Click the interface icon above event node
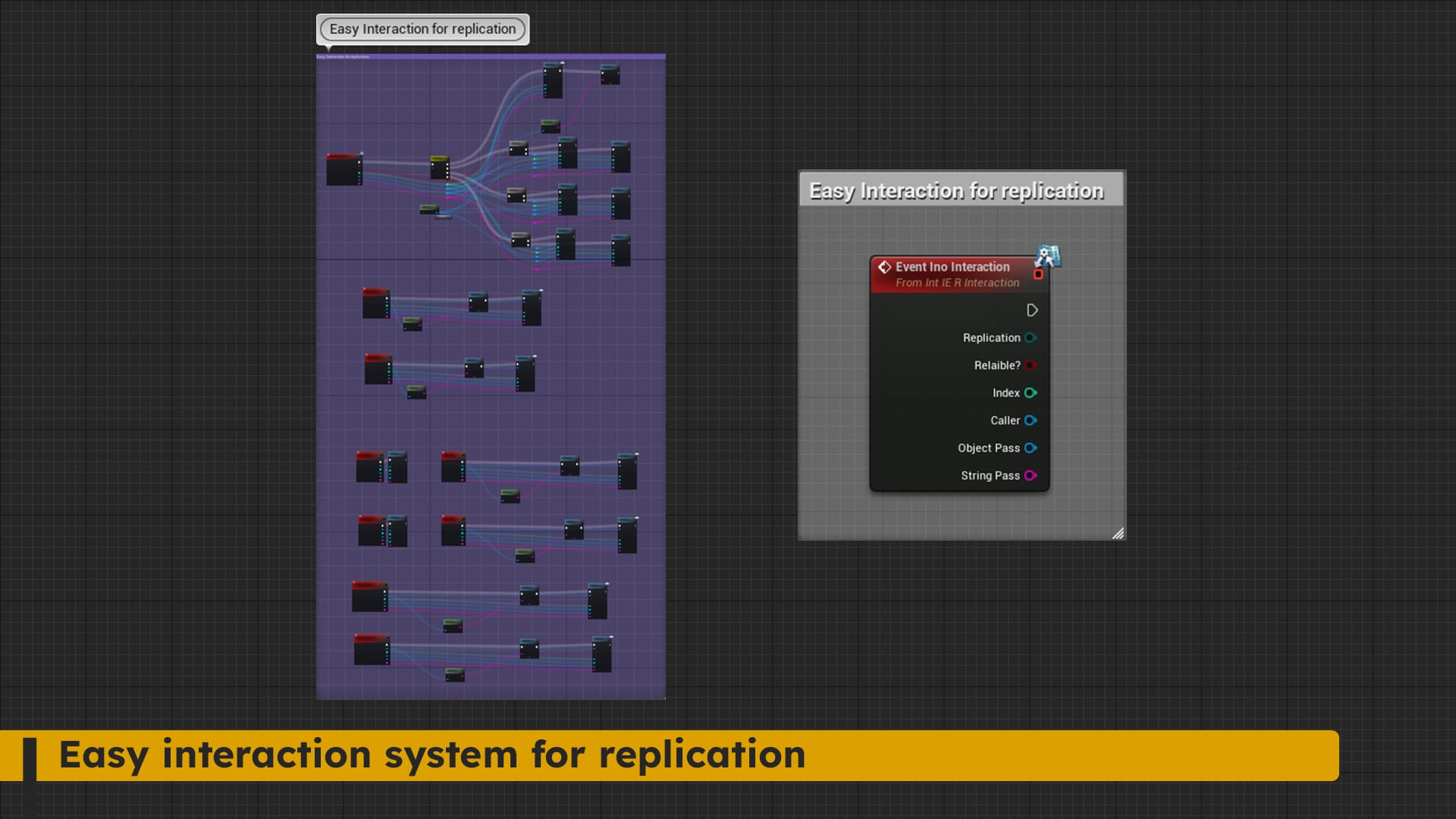Image resolution: width=1456 pixels, height=819 pixels. click(x=1047, y=256)
